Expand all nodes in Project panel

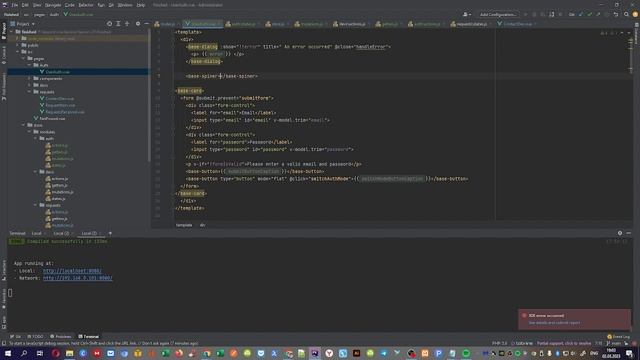click(x=118, y=24)
